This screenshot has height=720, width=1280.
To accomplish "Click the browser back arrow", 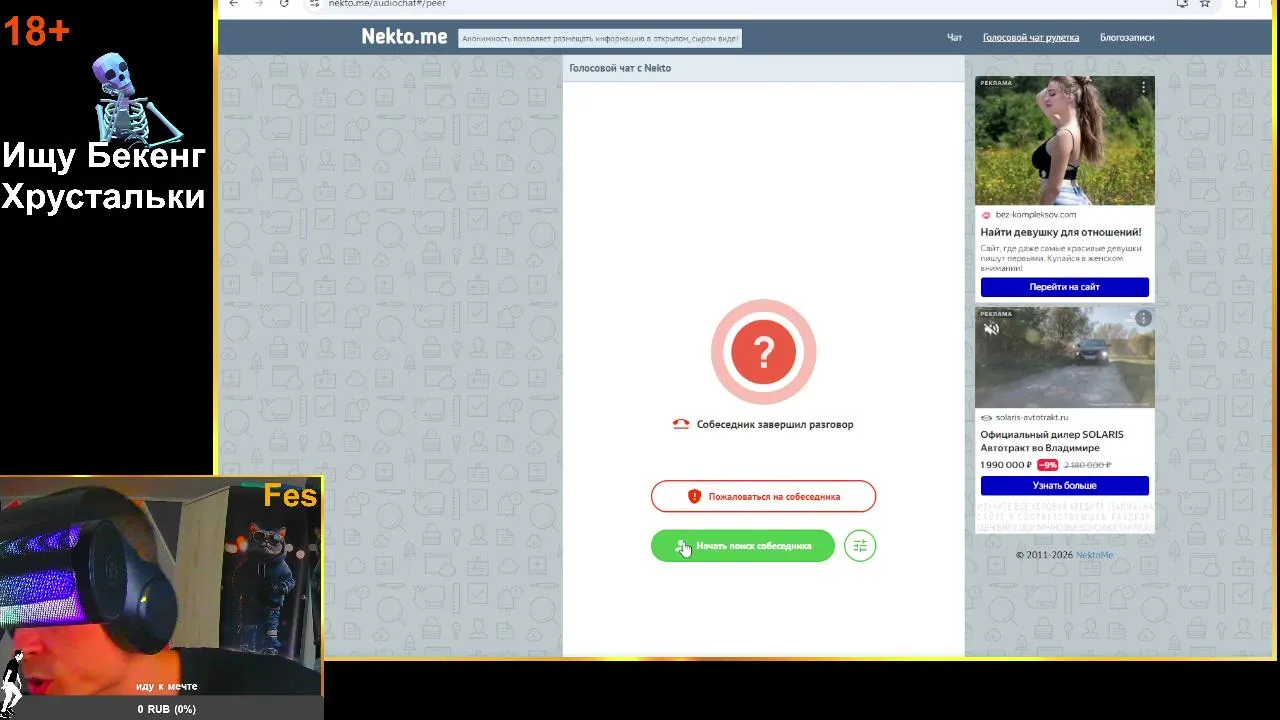I will coord(233,4).
